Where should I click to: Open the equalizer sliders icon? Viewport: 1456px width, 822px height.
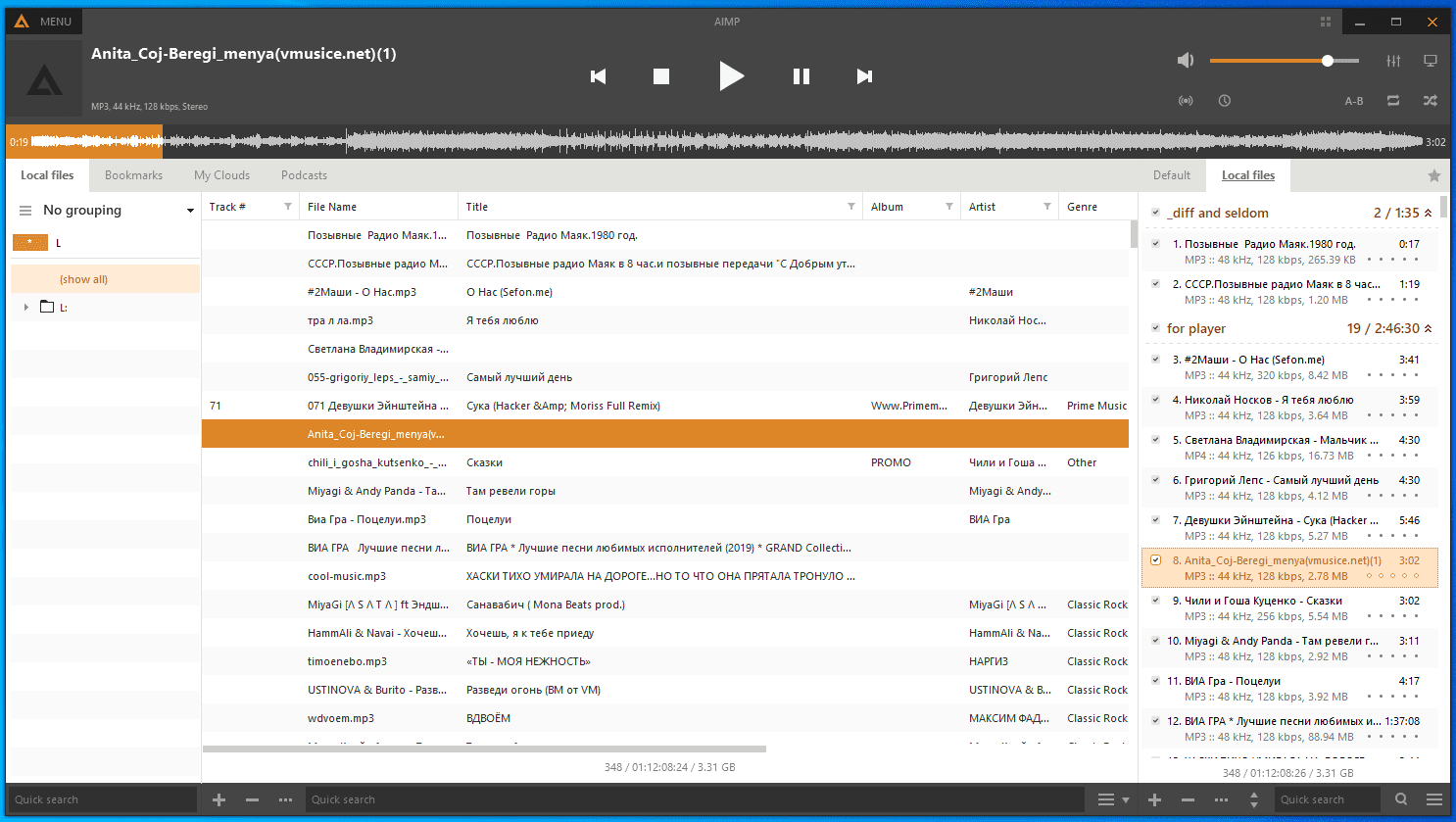click(1393, 61)
